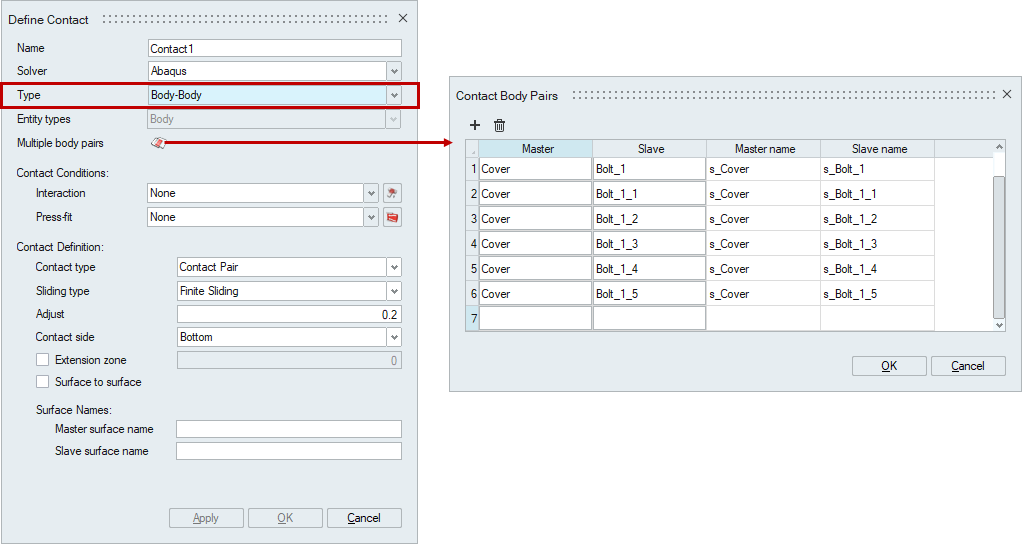Enable the Extension zone checkbox
The height and width of the screenshot is (544, 1022).
tap(42, 360)
